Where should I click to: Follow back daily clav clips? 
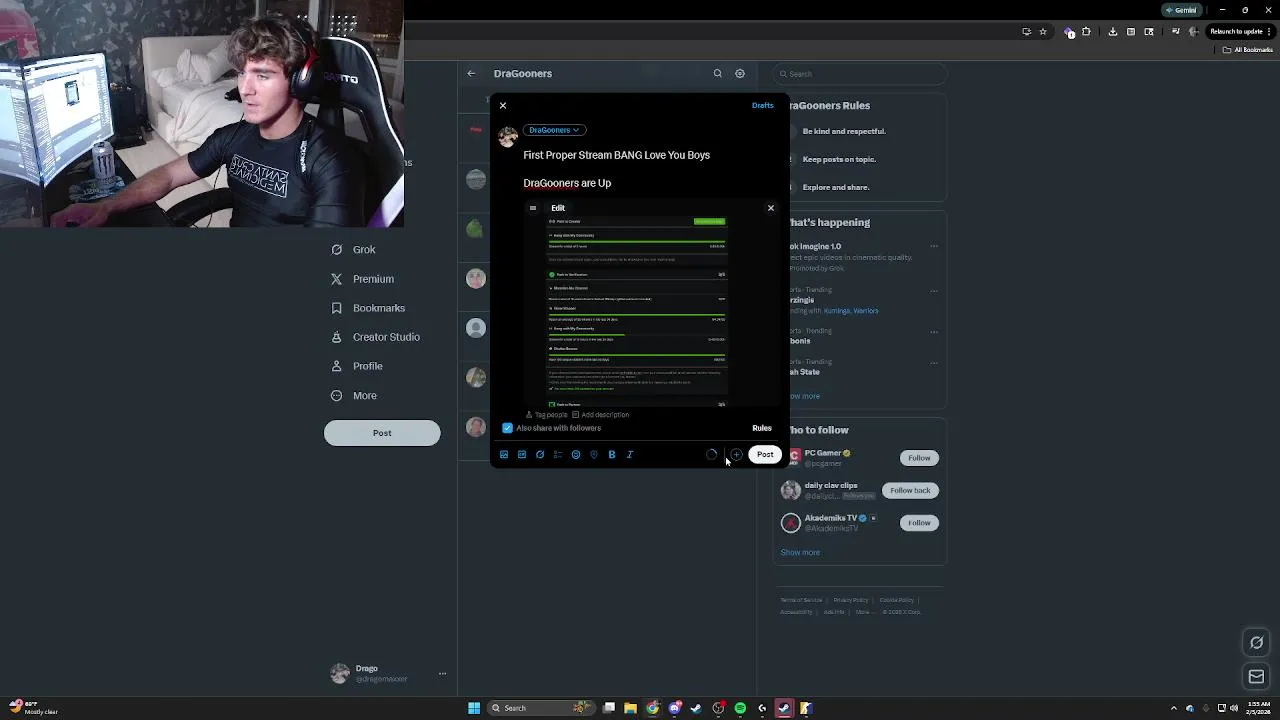click(x=910, y=490)
